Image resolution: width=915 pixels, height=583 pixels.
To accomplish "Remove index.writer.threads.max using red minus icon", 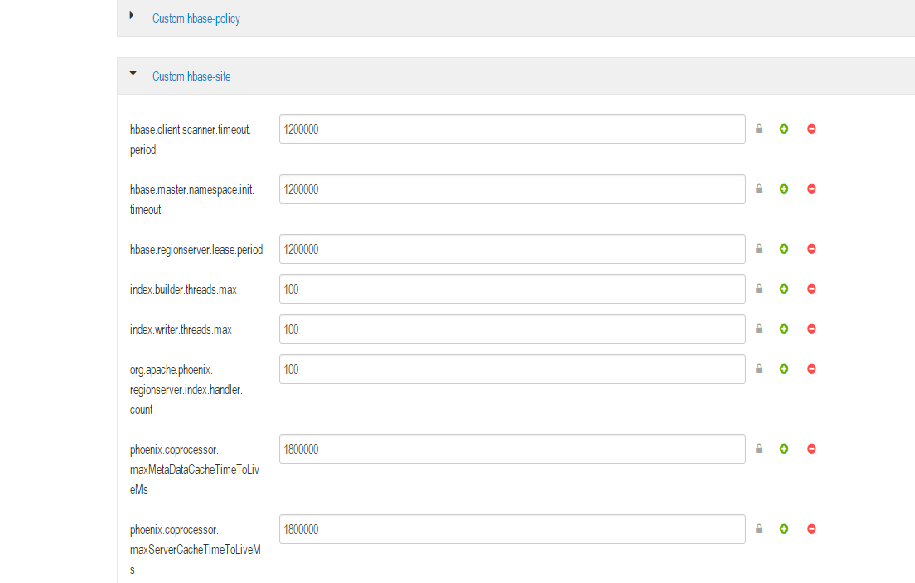I will (811, 329).
